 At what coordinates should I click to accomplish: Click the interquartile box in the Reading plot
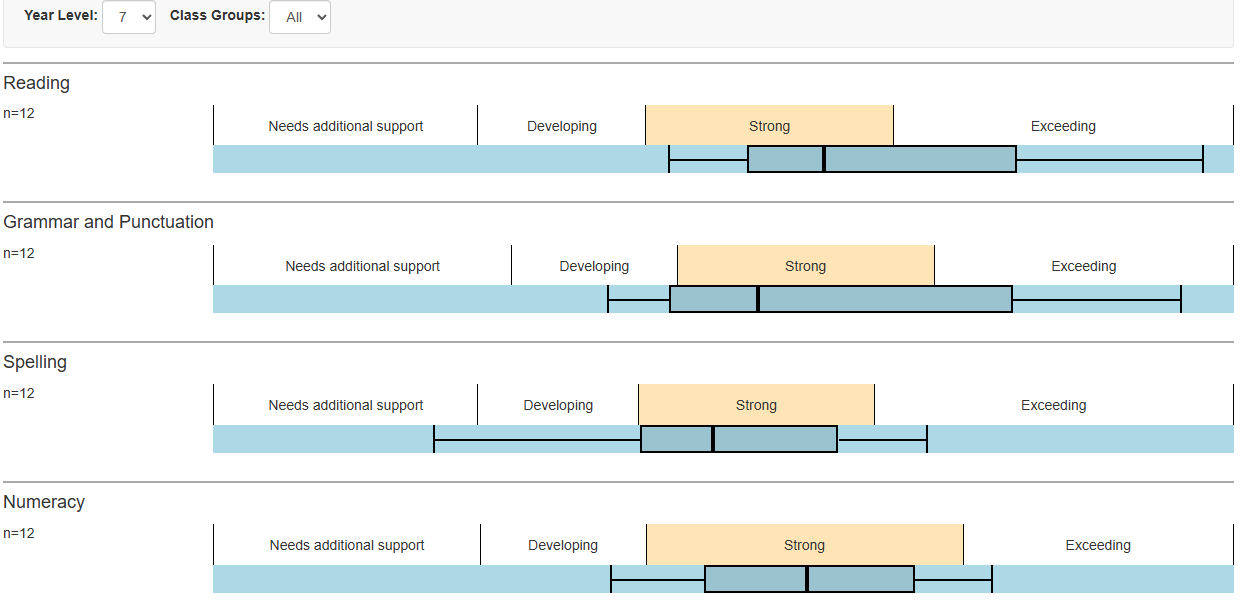pyautogui.click(x=882, y=159)
